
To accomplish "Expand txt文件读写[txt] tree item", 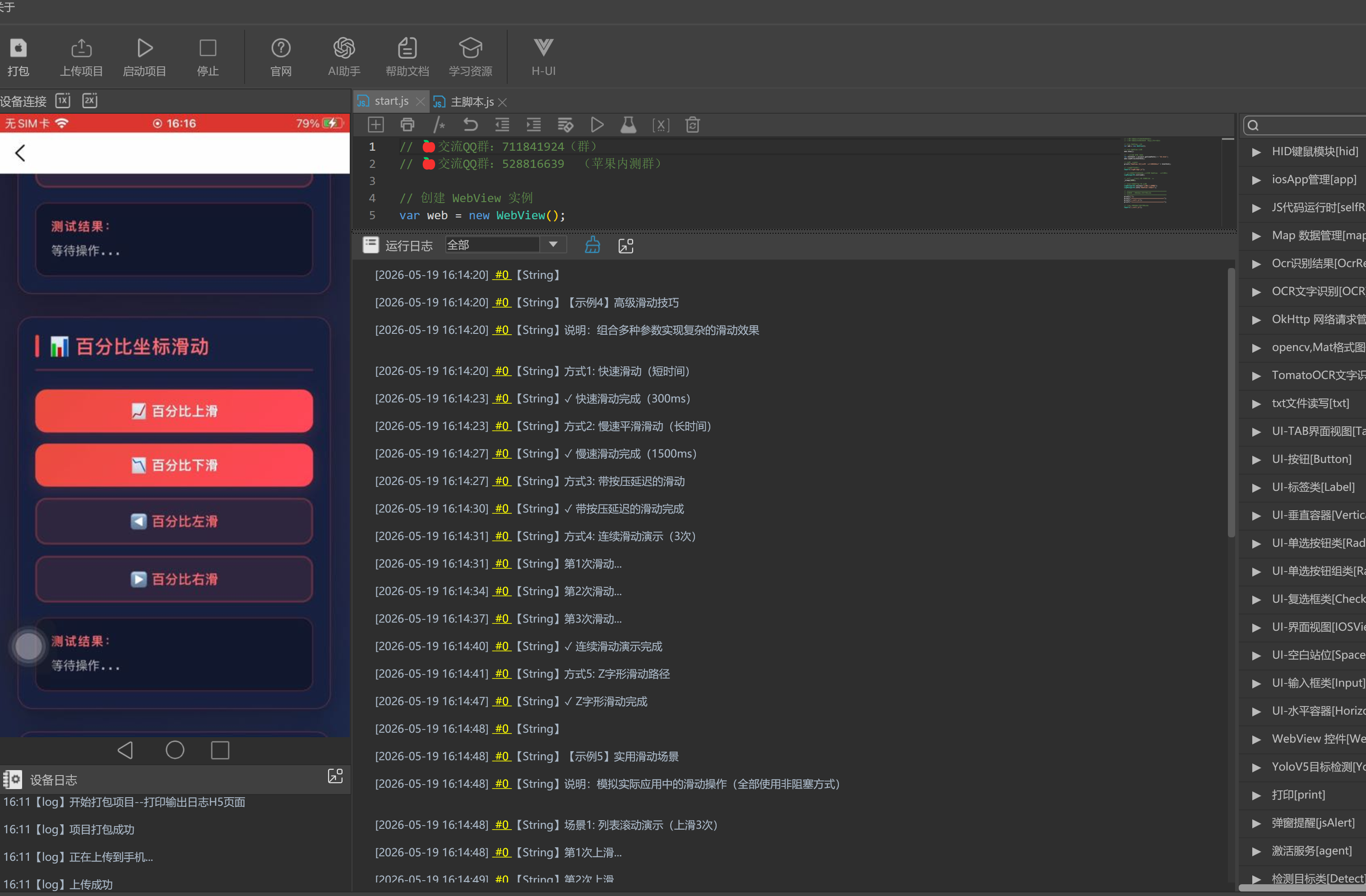I will [1256, 404].
